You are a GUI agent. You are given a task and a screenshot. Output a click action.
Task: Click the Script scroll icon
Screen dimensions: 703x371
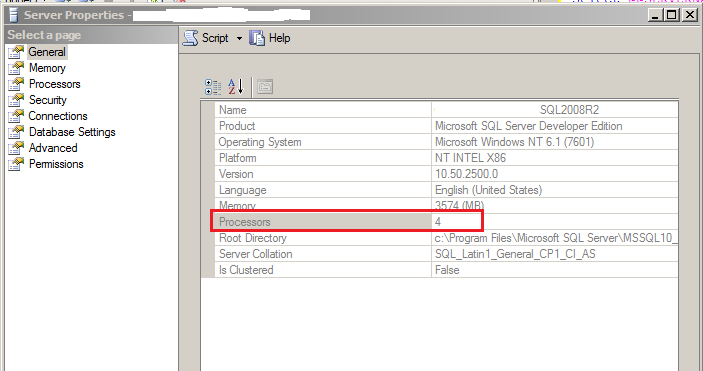point(191,38)
